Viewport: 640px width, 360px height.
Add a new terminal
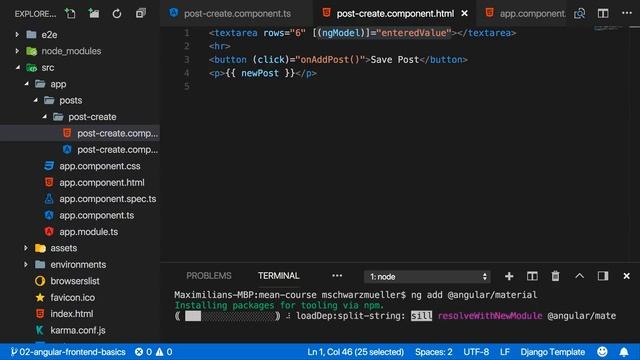point(509,276)
